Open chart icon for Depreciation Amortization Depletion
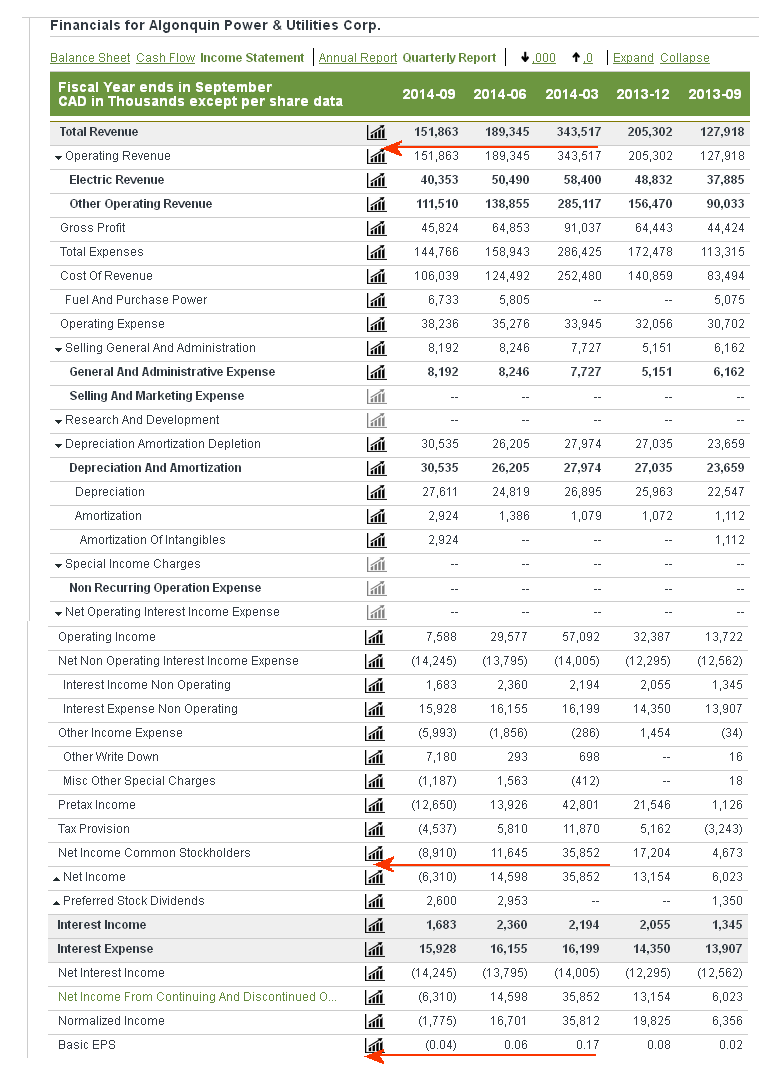 coord(376,445)
